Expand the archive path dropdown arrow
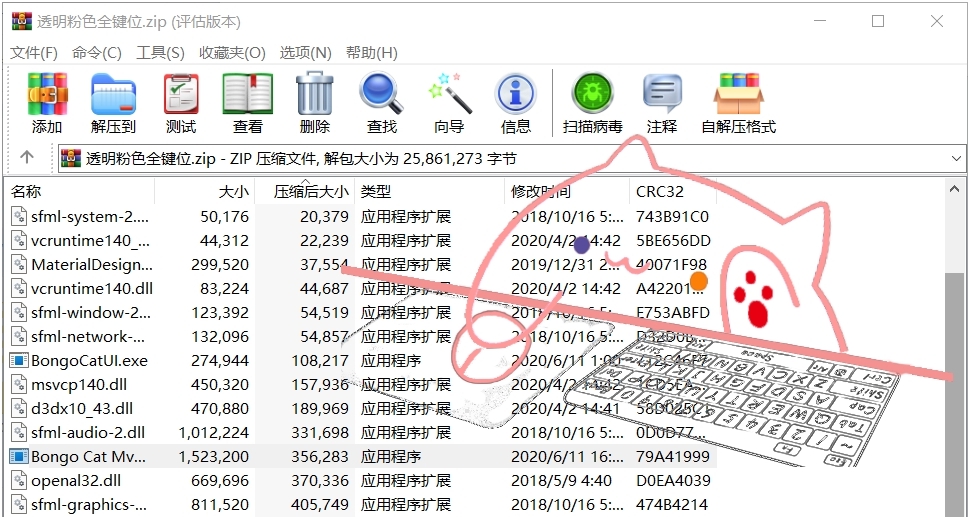This screenshot has height=517, width=970. point(956,159)
